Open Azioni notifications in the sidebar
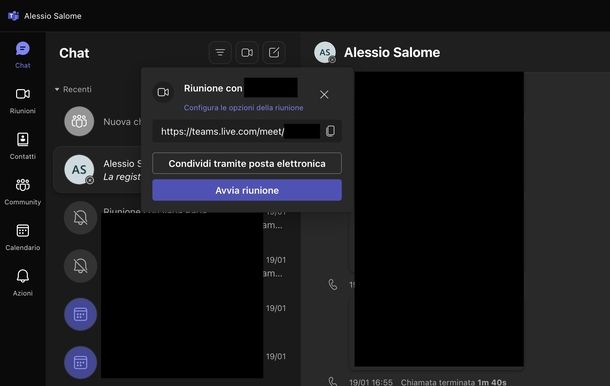The height and width of the screenshot is (386, 610). (x=23, y=282)
